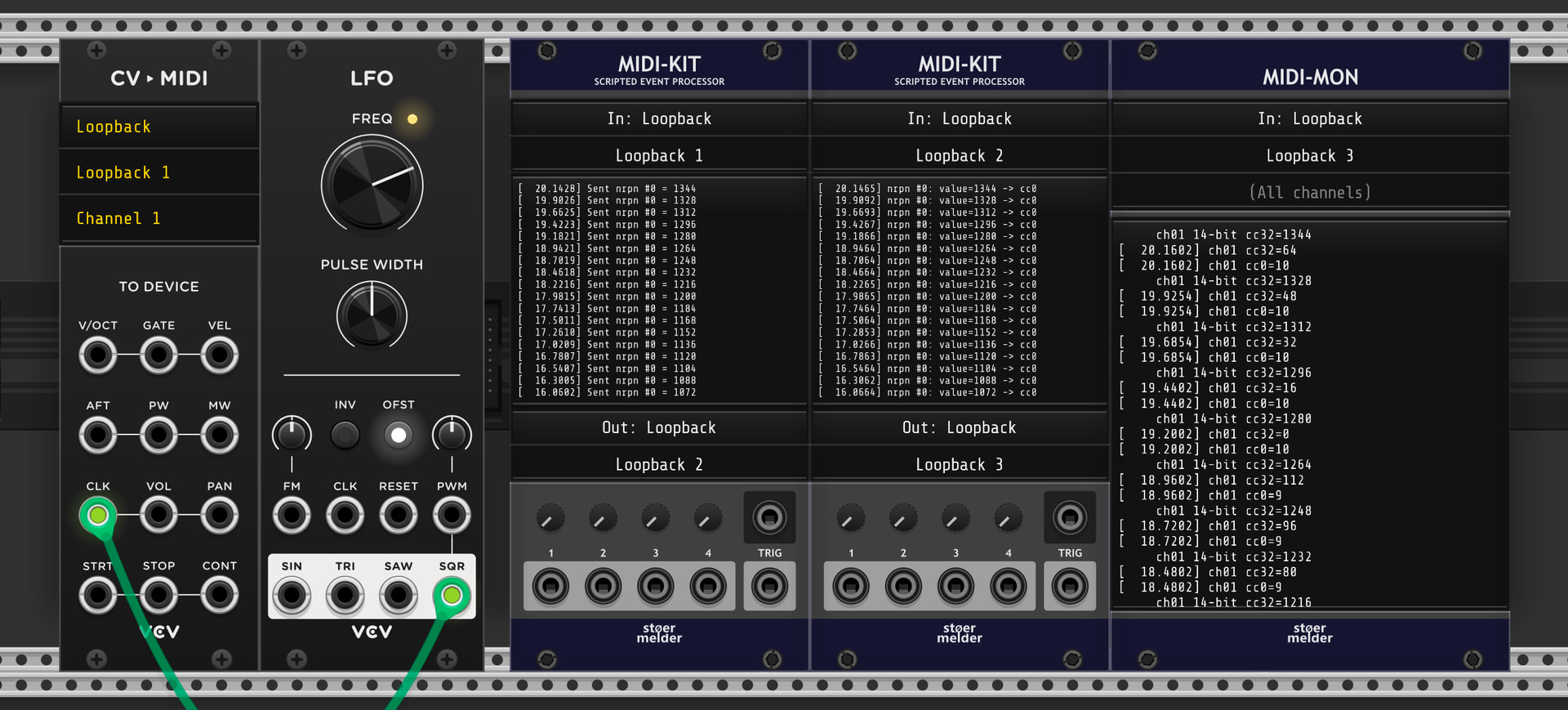Click the MIDI-MON Loopback 3 input device
1568x710 pixels.
(1310, 155)
